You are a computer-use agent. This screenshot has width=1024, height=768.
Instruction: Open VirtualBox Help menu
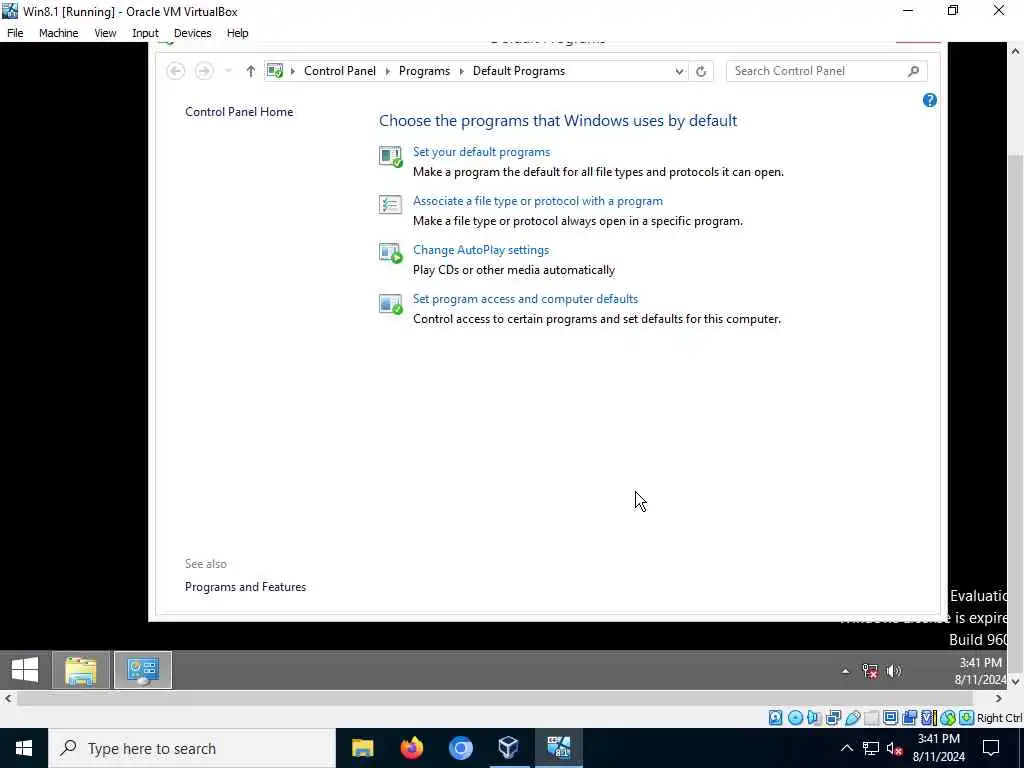click(238, 33)
